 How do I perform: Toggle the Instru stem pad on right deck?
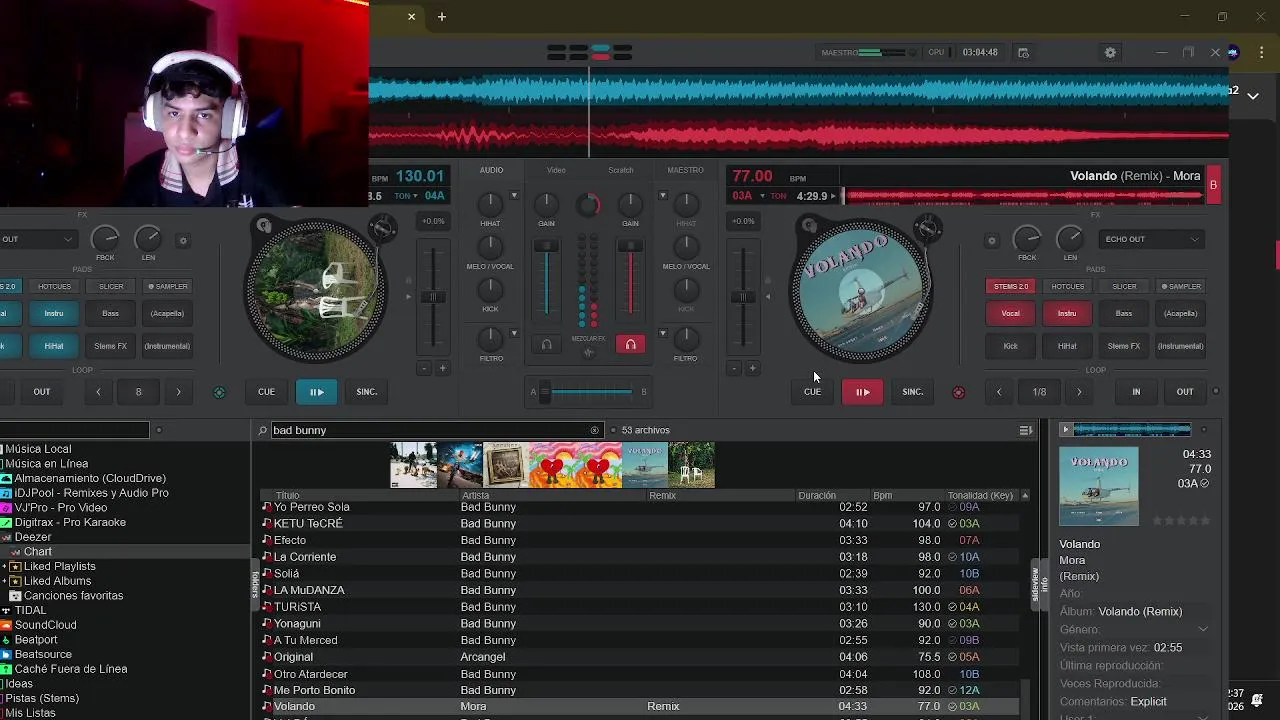click(x=1067, y=314)
